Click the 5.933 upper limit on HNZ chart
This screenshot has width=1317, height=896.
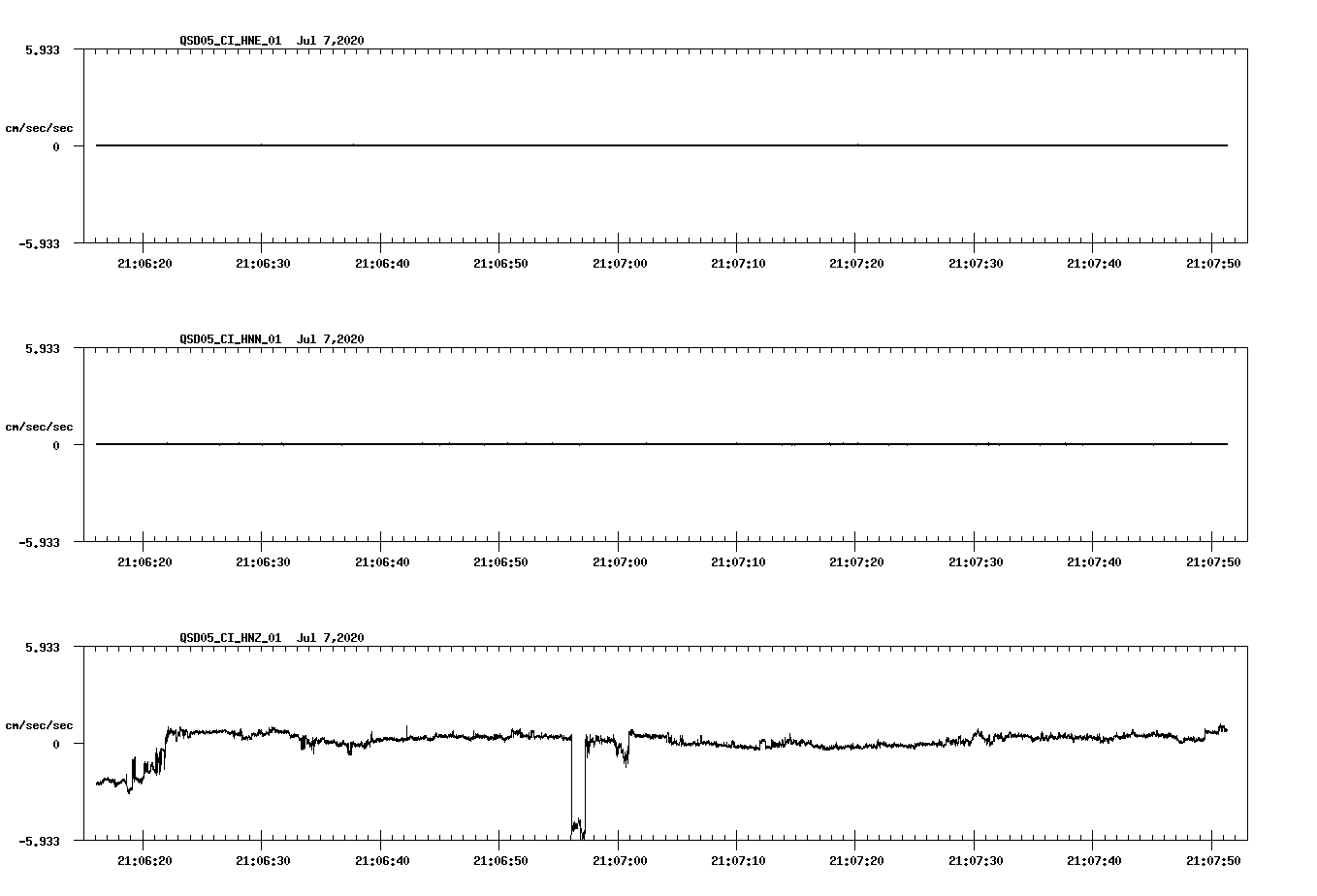pos(43,647)
